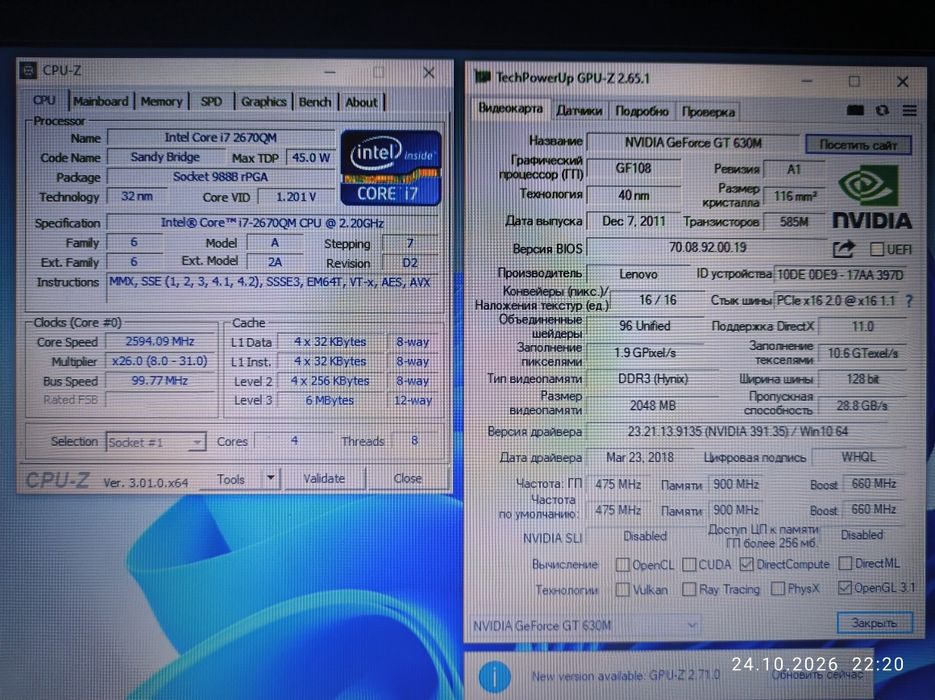
Task: Click the Core VID value 1.201 V
Action: (296, 197)
